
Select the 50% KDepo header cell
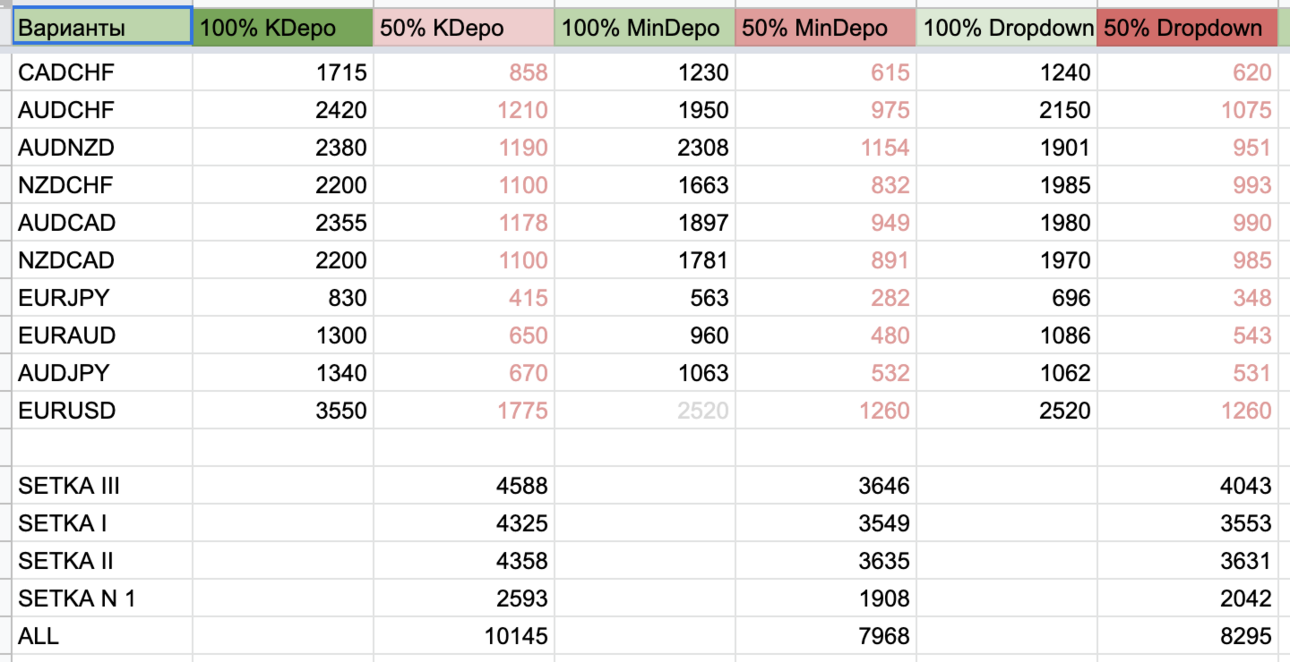point(464,27)
